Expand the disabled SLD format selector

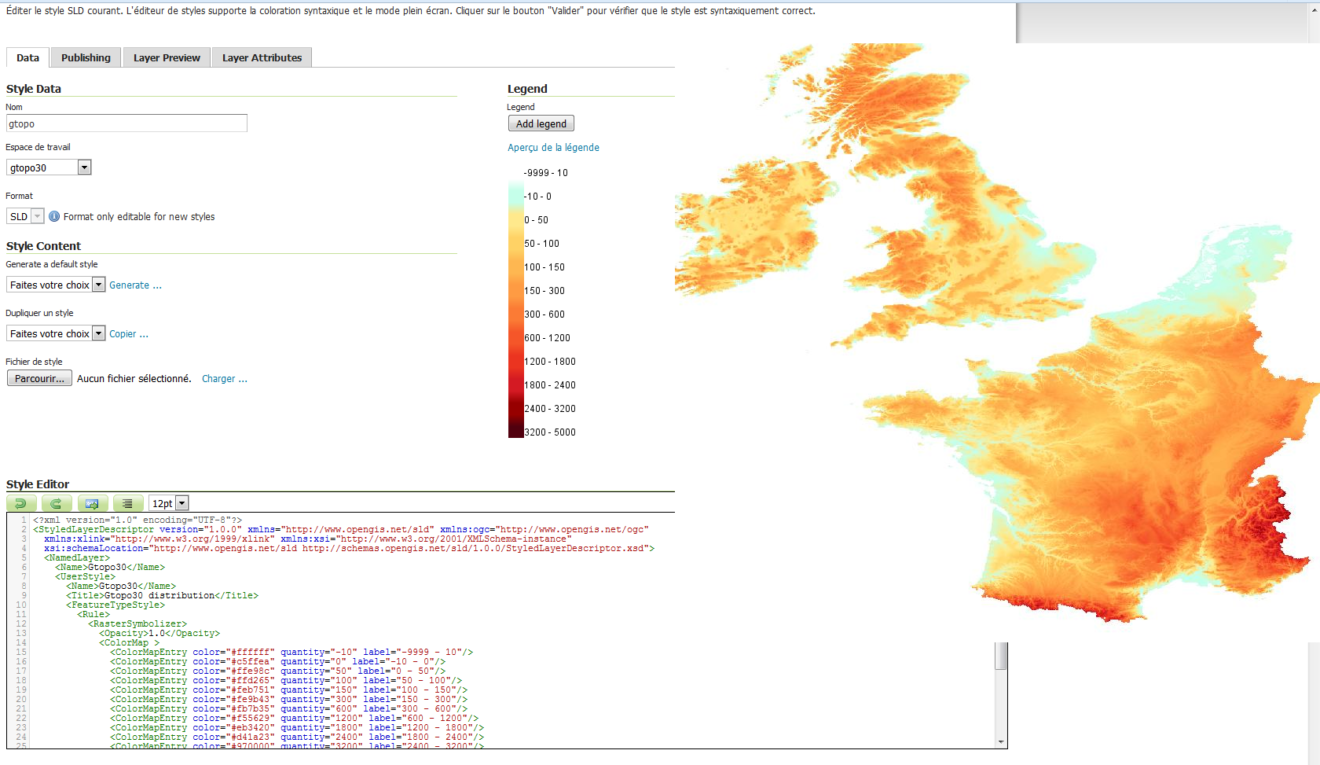(x=37, y=215)
